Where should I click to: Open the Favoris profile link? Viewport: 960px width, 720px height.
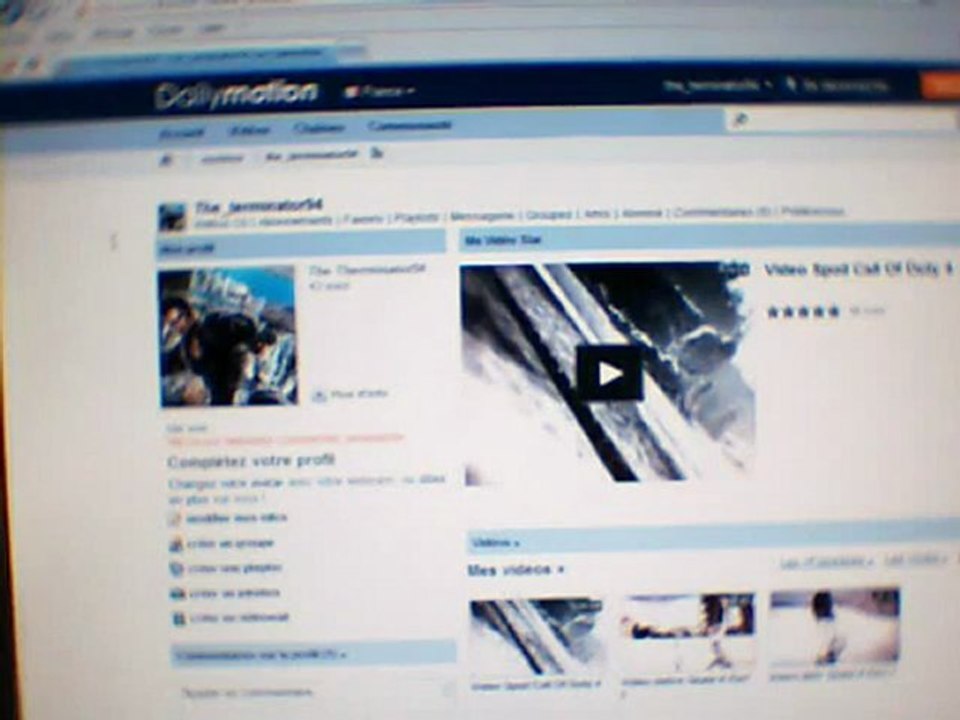tap(364, 219)
